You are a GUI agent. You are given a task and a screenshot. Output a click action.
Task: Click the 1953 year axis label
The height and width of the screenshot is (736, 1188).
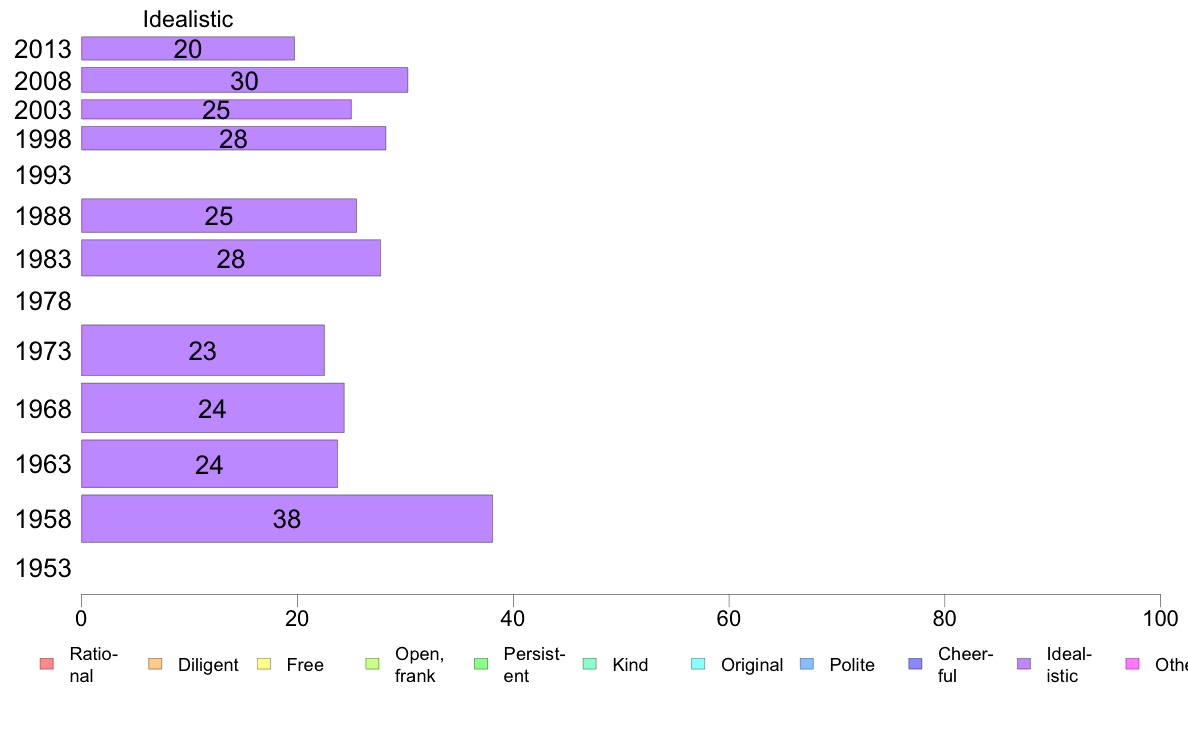pyautogui.click(x=42, y=568)
